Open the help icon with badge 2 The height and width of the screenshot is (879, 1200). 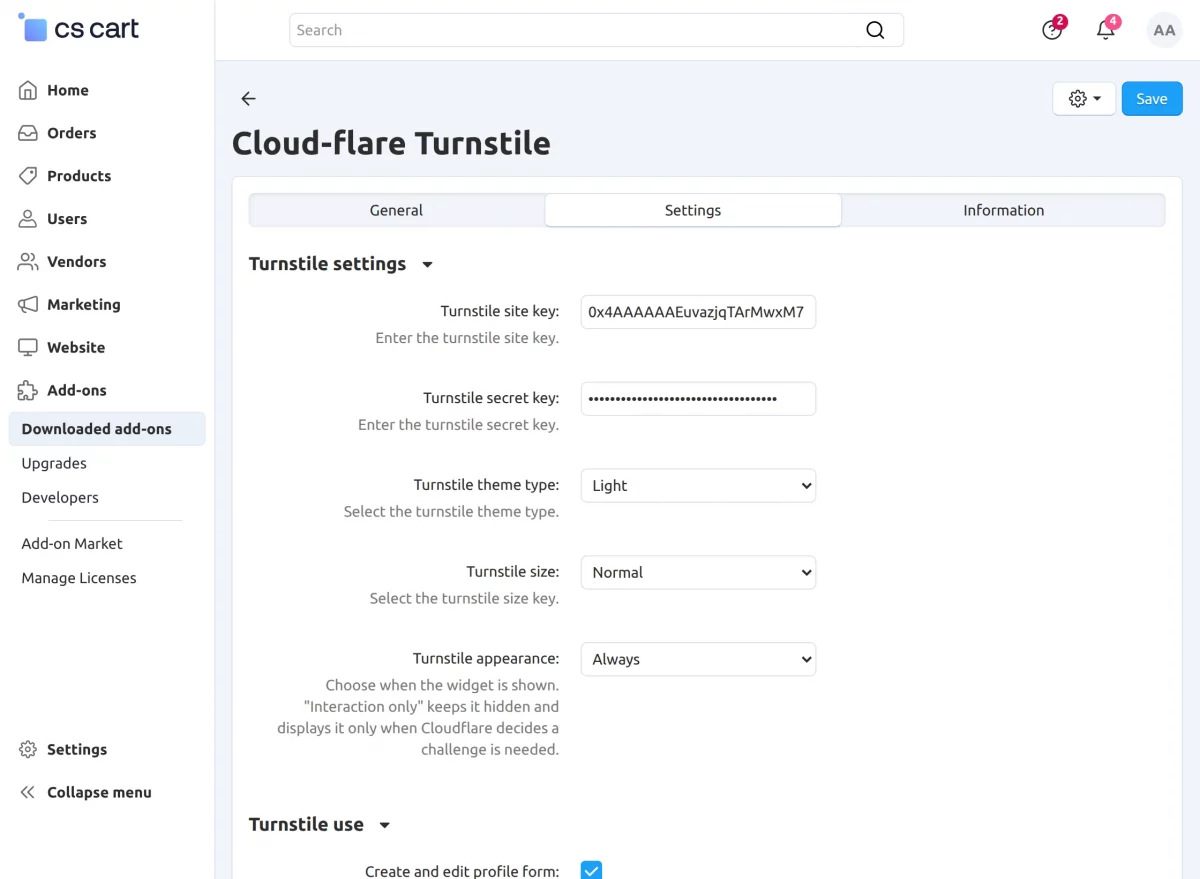click(x=1052, y=29)
